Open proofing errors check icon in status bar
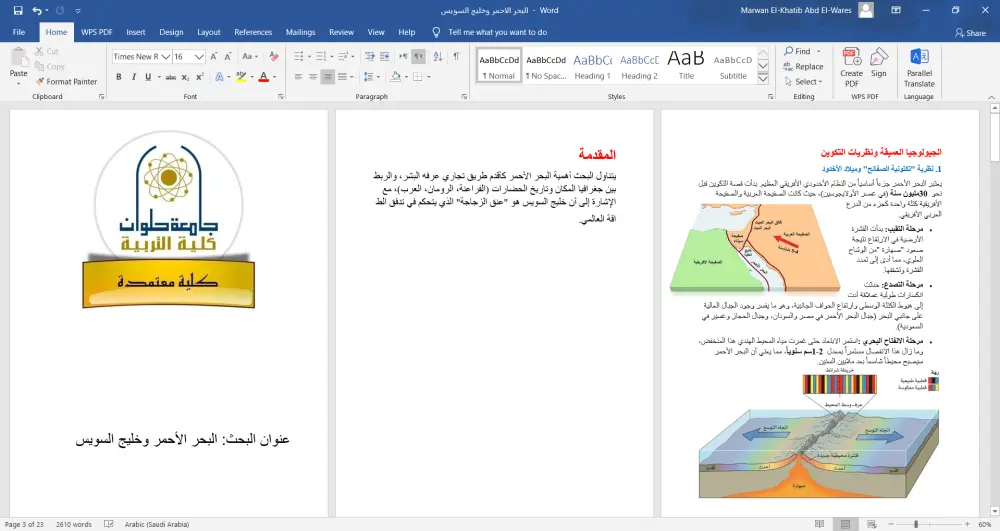Screen dimensions: 1000x531 [109, 524]
